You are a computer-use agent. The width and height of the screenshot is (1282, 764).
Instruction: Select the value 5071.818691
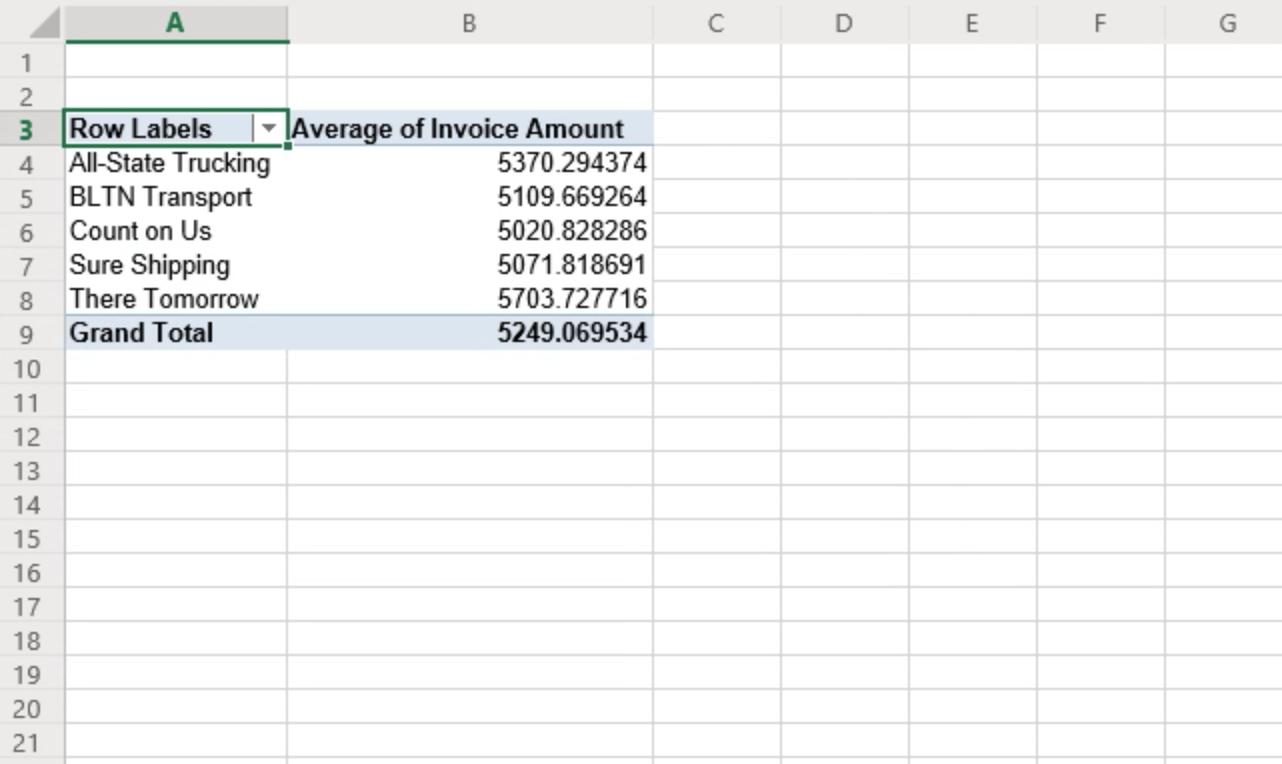coord(572,265)
